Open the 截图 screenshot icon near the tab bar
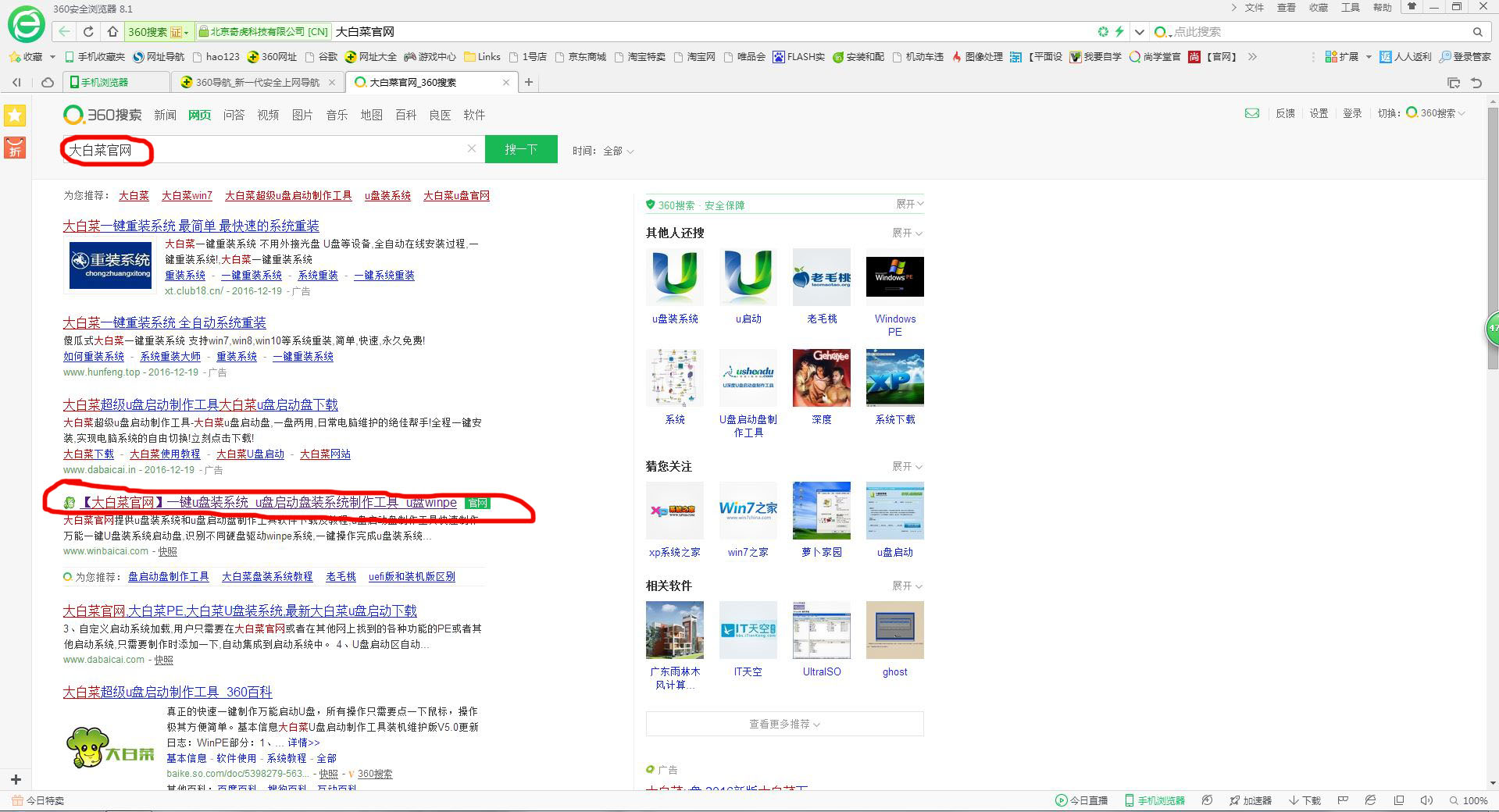Viewport: 1499px width, 812px height. pos(1454,81)
